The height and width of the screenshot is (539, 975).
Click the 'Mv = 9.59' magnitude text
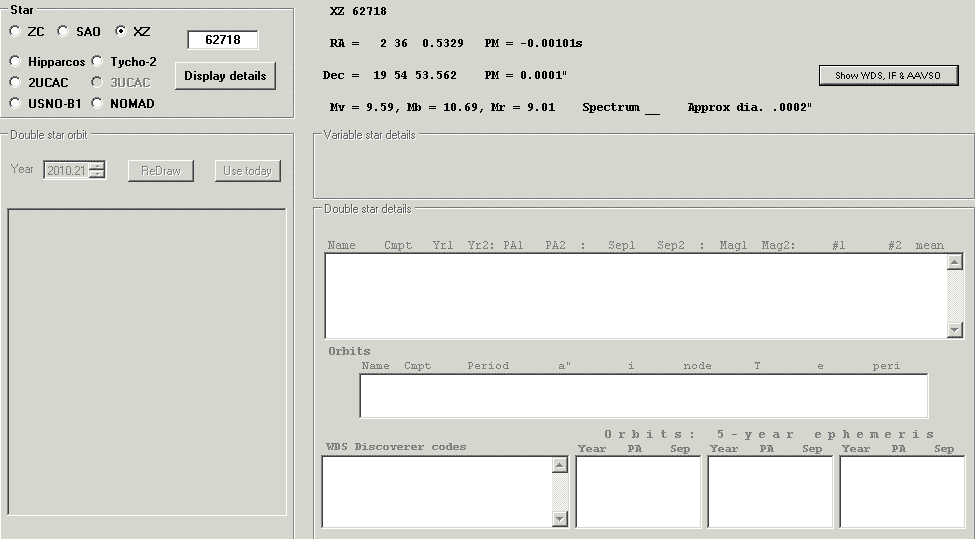point(363,108)
